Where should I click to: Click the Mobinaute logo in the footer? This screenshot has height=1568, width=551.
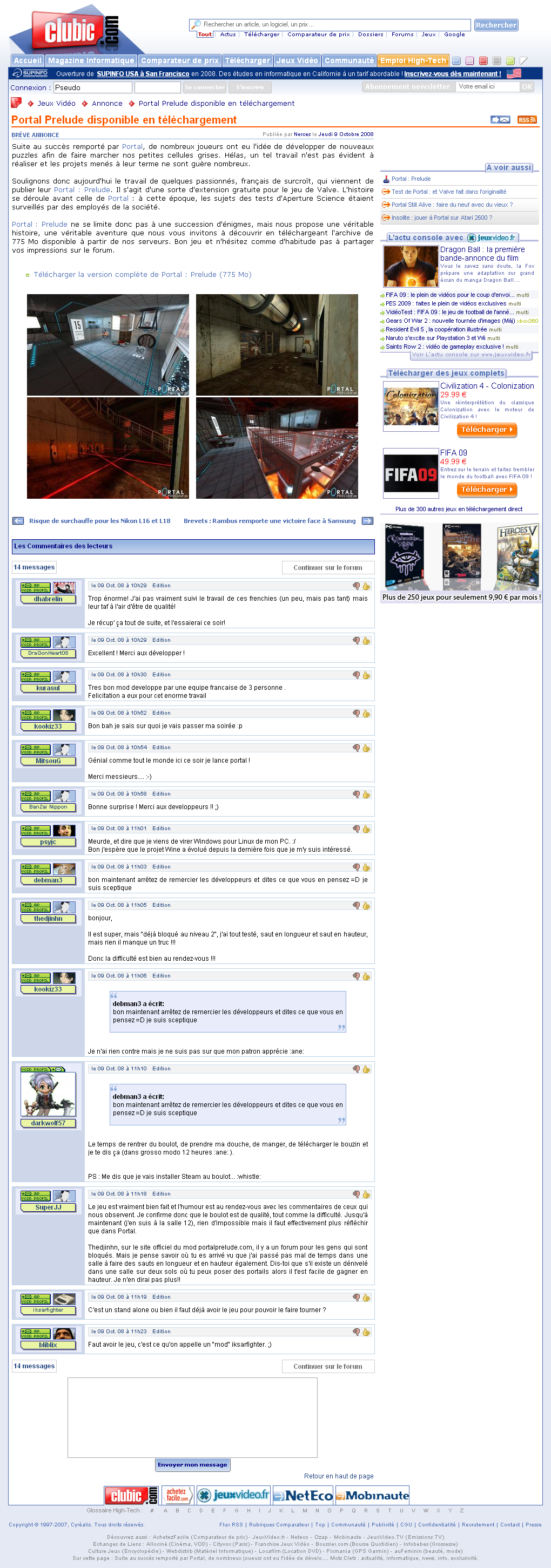pos(372,1495)
